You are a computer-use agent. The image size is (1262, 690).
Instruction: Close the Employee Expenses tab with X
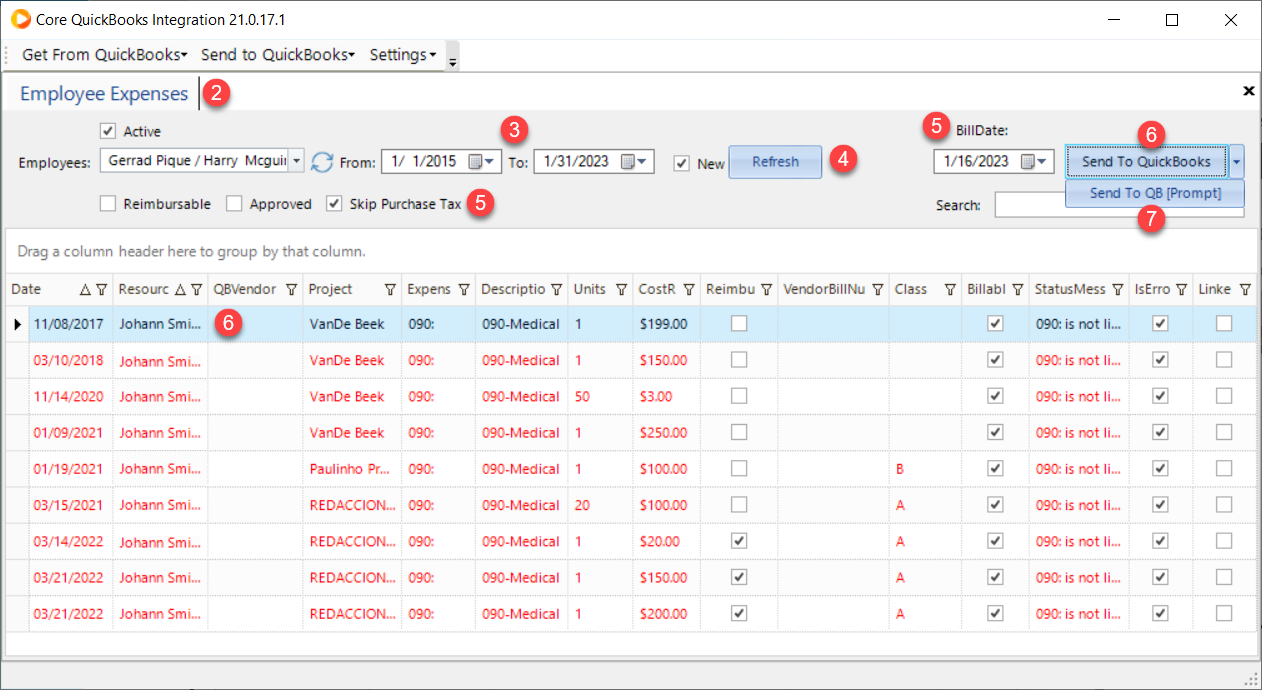(1248, 91)
